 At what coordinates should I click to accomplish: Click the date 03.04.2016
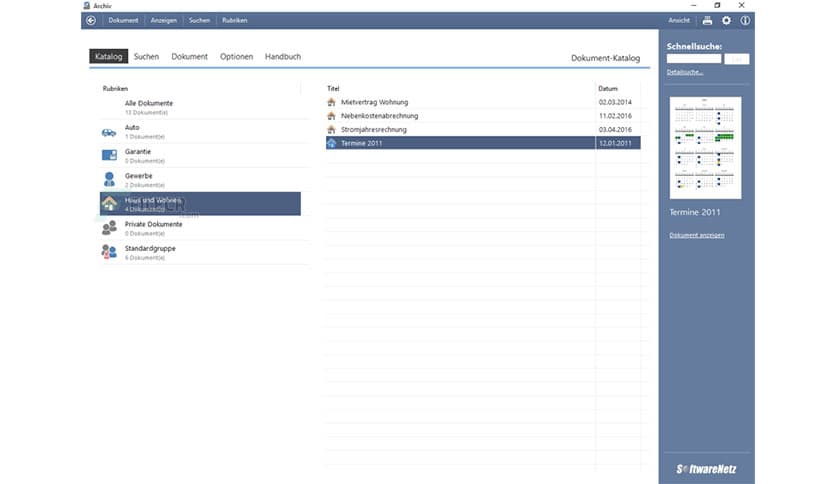615,130
